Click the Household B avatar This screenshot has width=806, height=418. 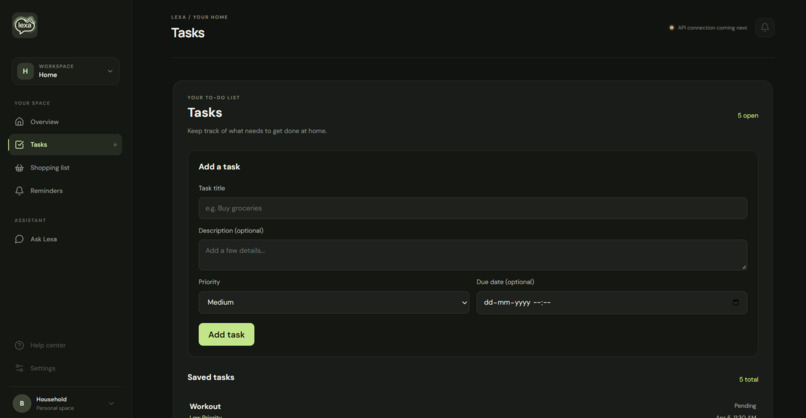[x=22, y=404]
